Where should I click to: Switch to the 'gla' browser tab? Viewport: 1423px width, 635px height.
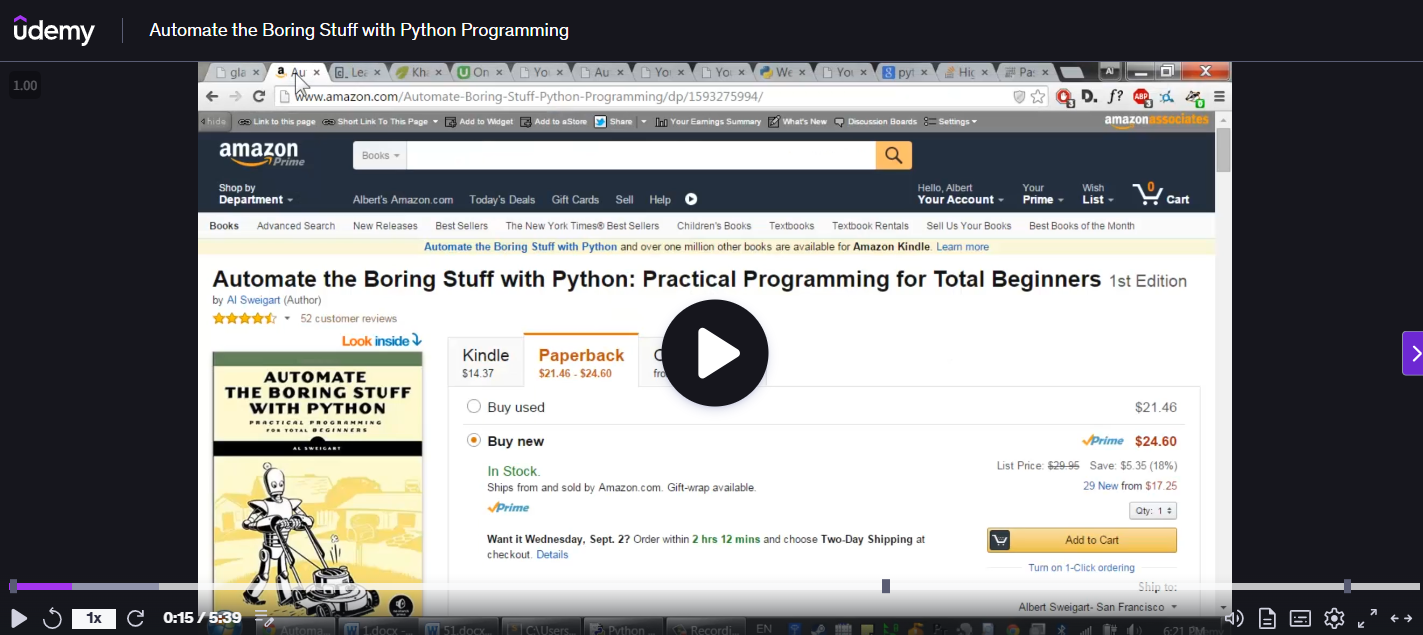coord(237,72)
